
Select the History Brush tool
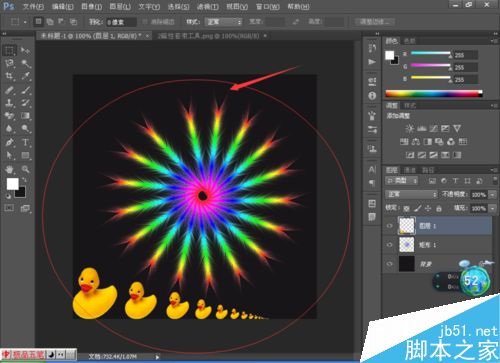pyautogui.click(x=25, y=103)
